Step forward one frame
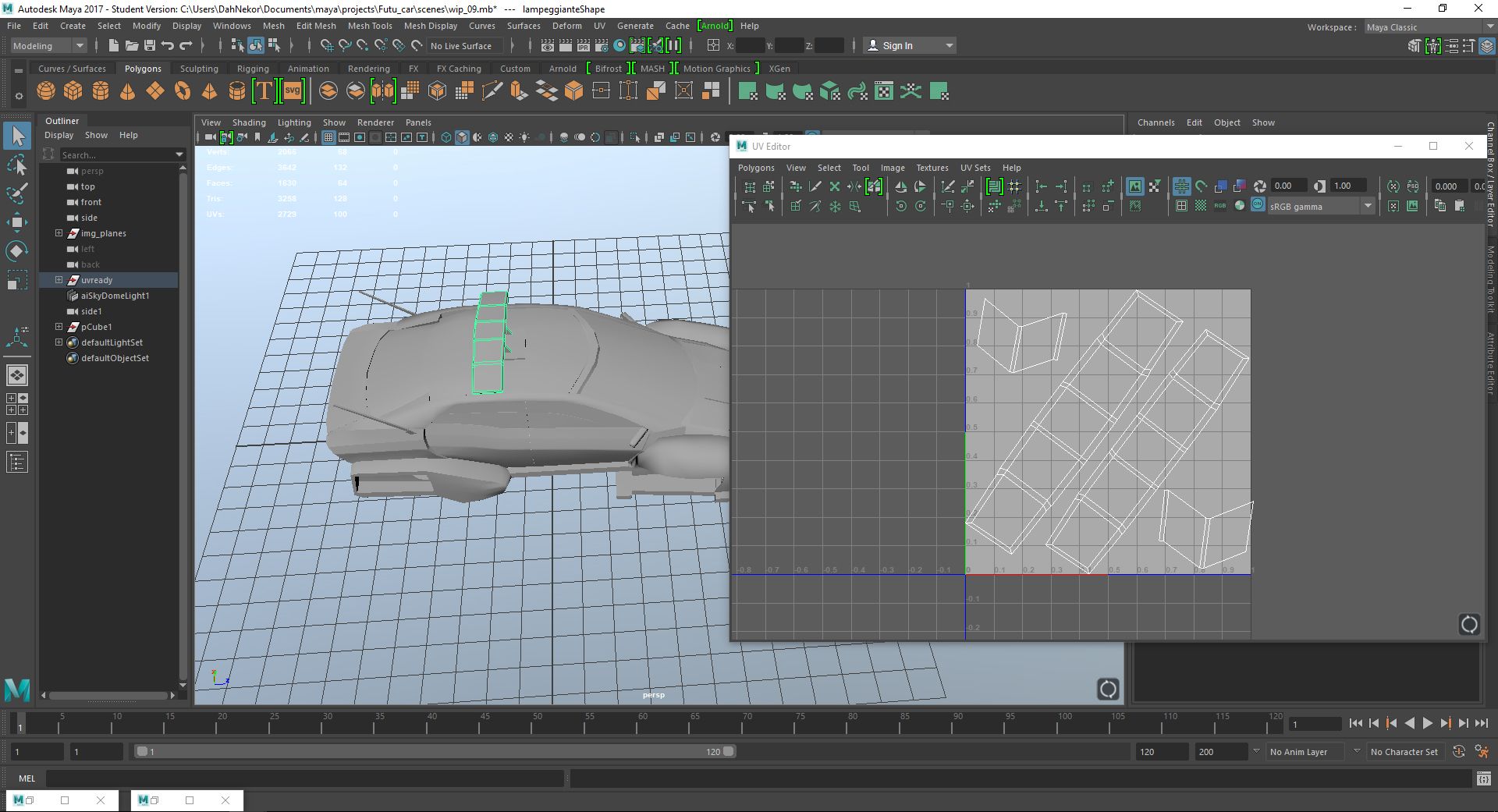1498x812 pixels. pos(1463,724)
